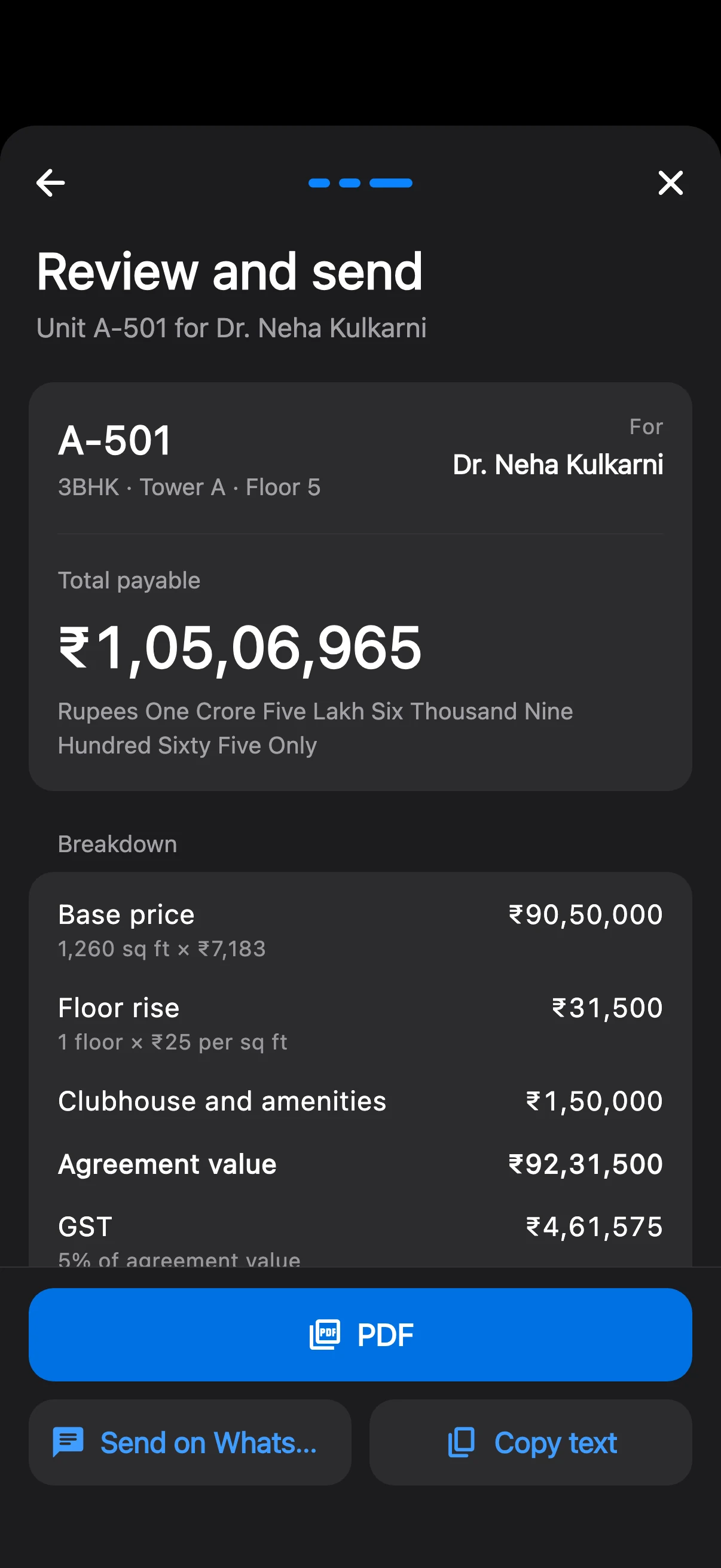Tap the total payable amount ₹1,05,06,965
The image size is (721, 1568).
[240, 648]
